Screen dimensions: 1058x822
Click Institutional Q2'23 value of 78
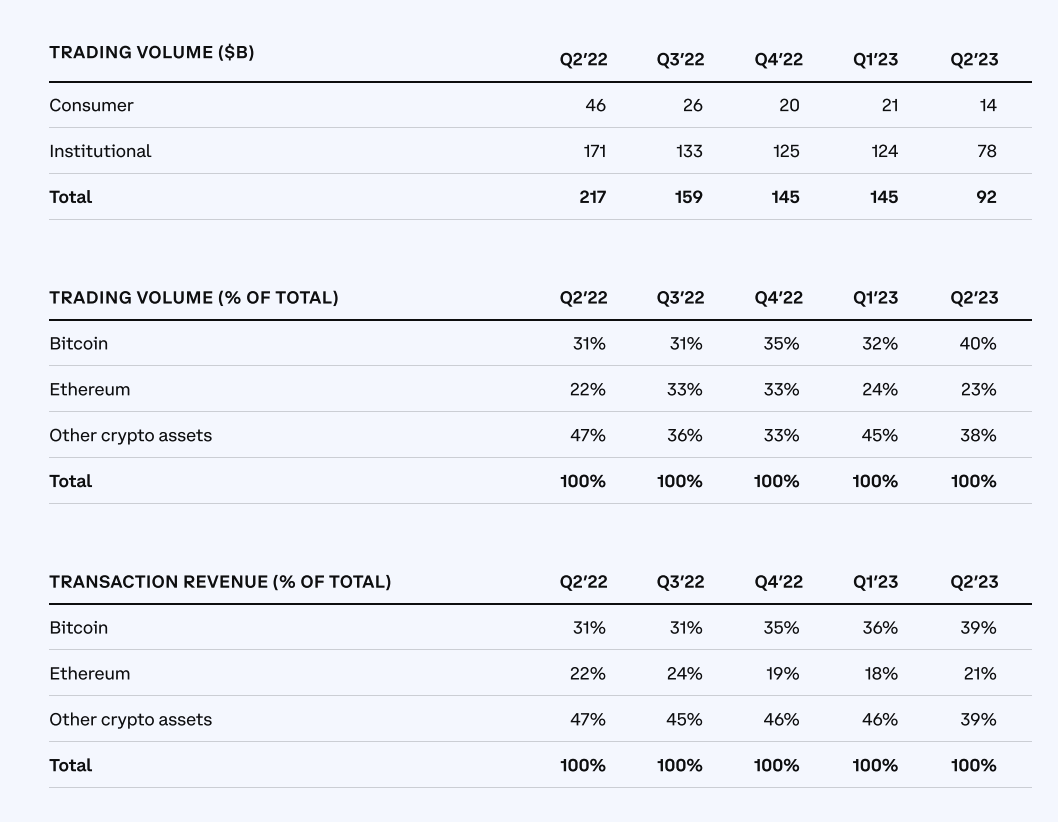[985, 151]
